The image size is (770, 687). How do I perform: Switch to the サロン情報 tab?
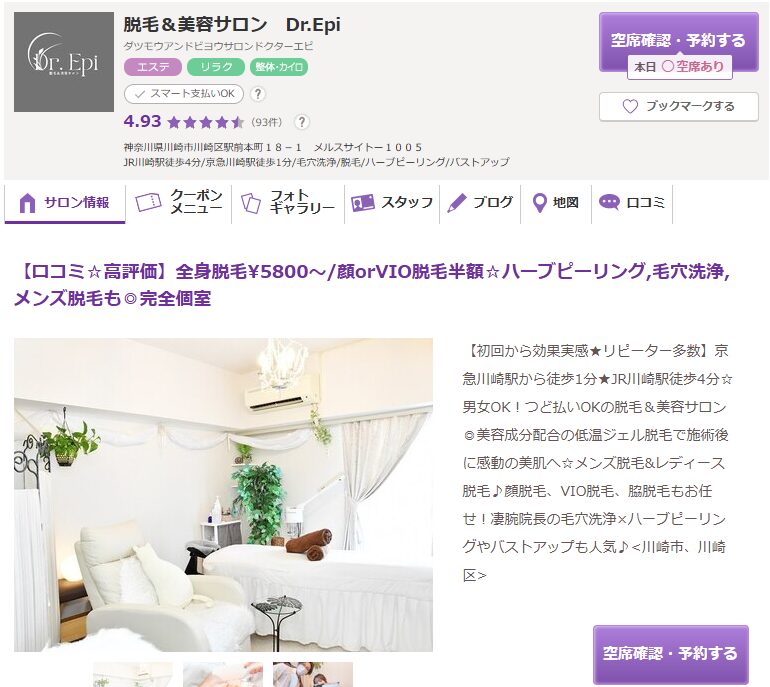click(x=65, y=203)
